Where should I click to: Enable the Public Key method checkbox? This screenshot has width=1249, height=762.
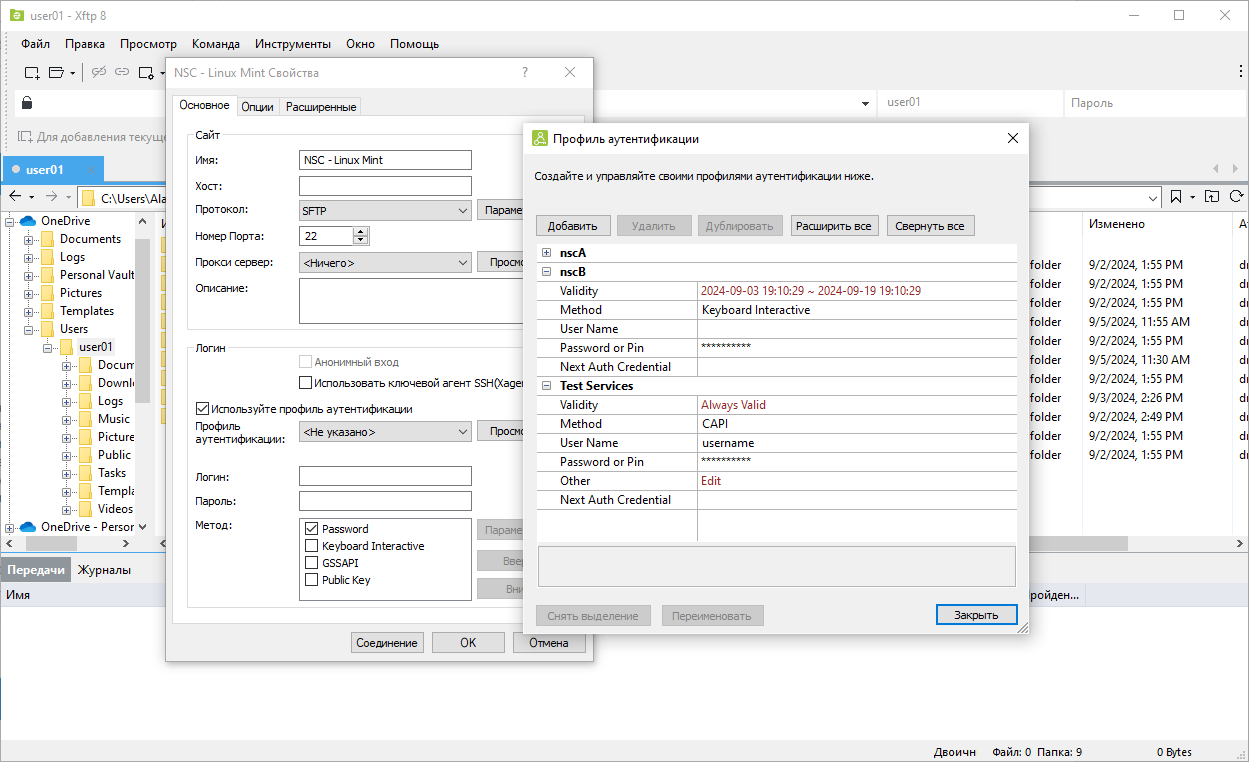click(312, 580)
